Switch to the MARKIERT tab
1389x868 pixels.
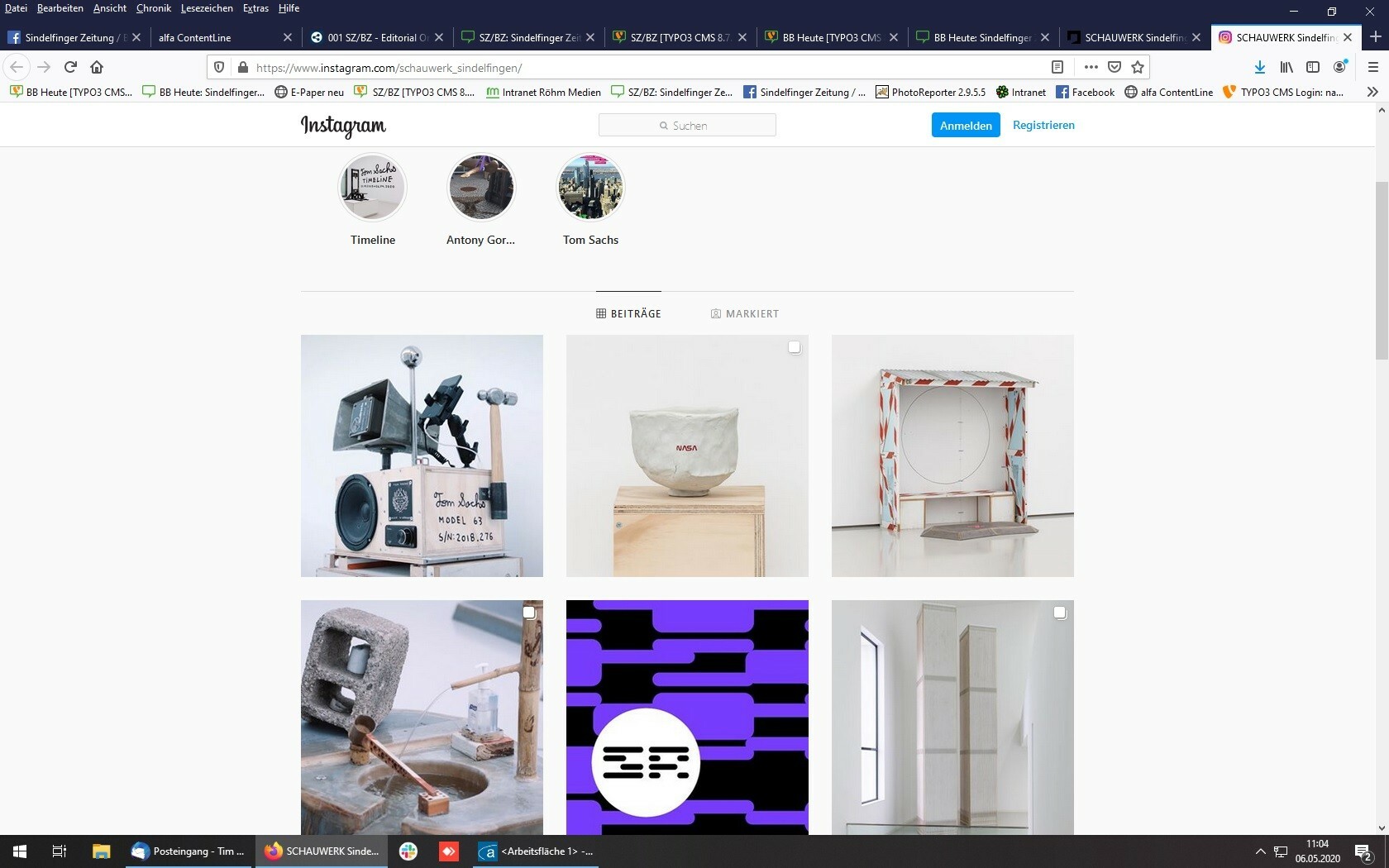click(744, 314)
